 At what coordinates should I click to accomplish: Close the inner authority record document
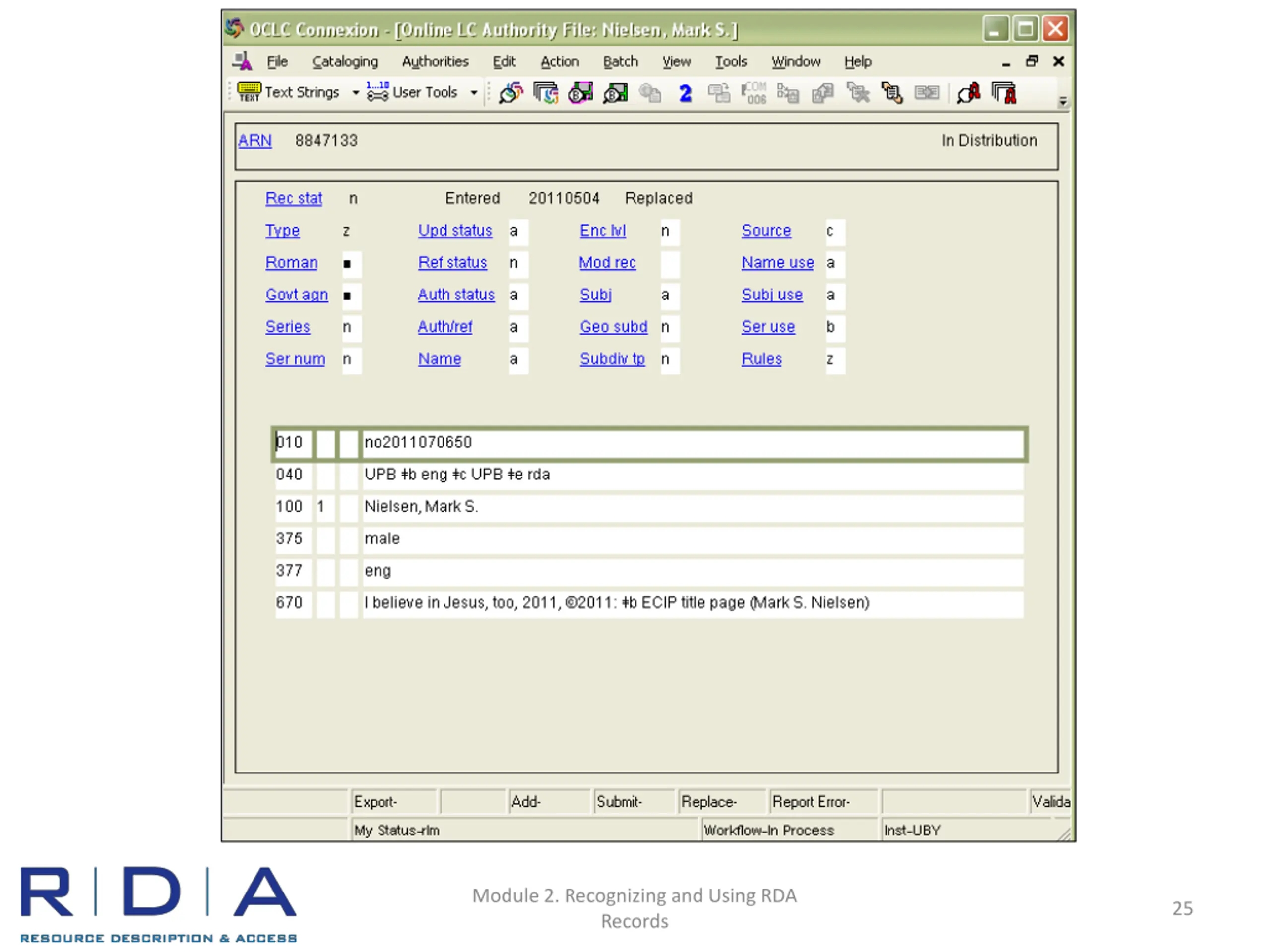click(1058, 61)
